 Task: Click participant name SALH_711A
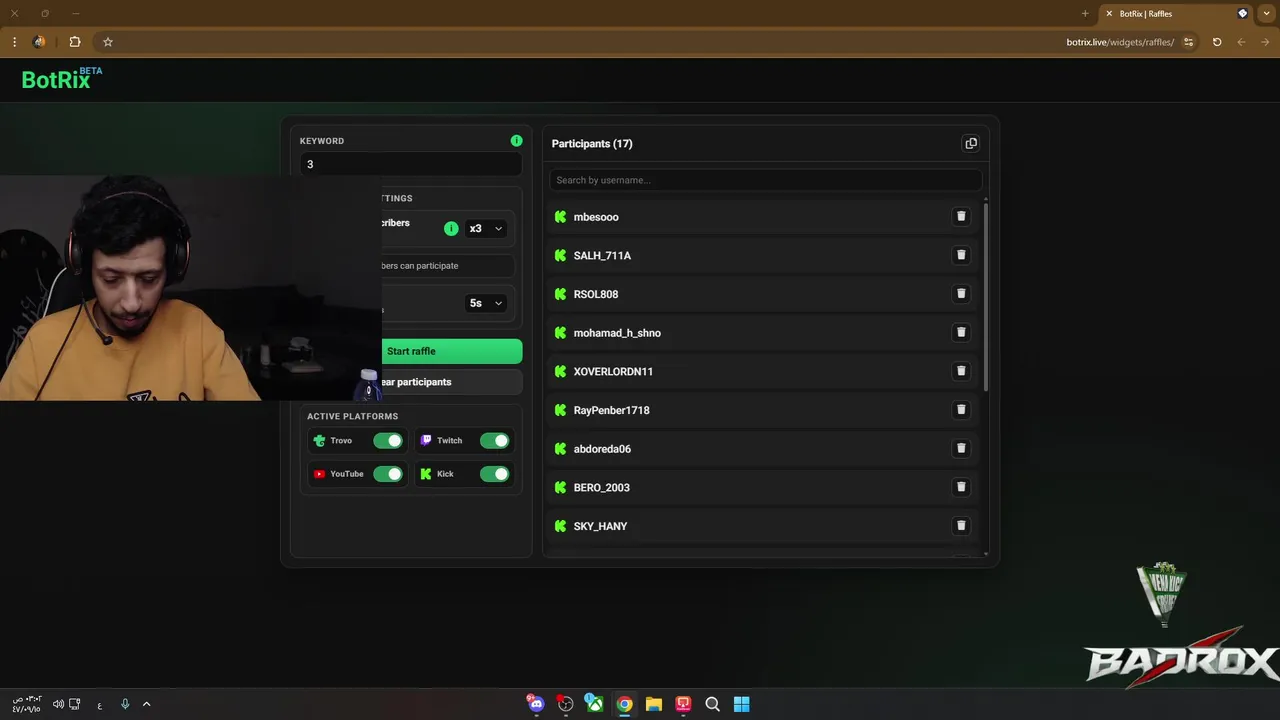tap(602, 256)
